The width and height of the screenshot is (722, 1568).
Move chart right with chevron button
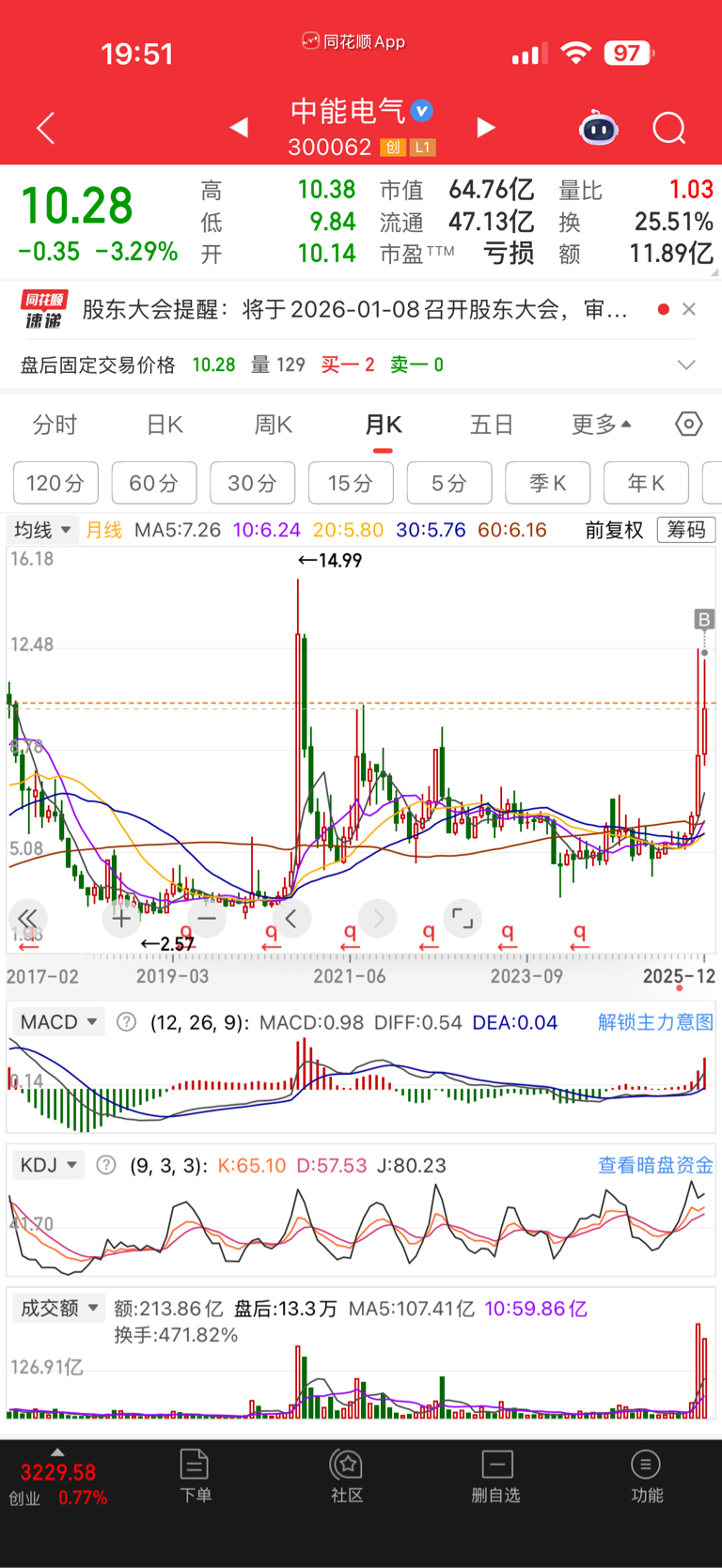pos(378,918)
